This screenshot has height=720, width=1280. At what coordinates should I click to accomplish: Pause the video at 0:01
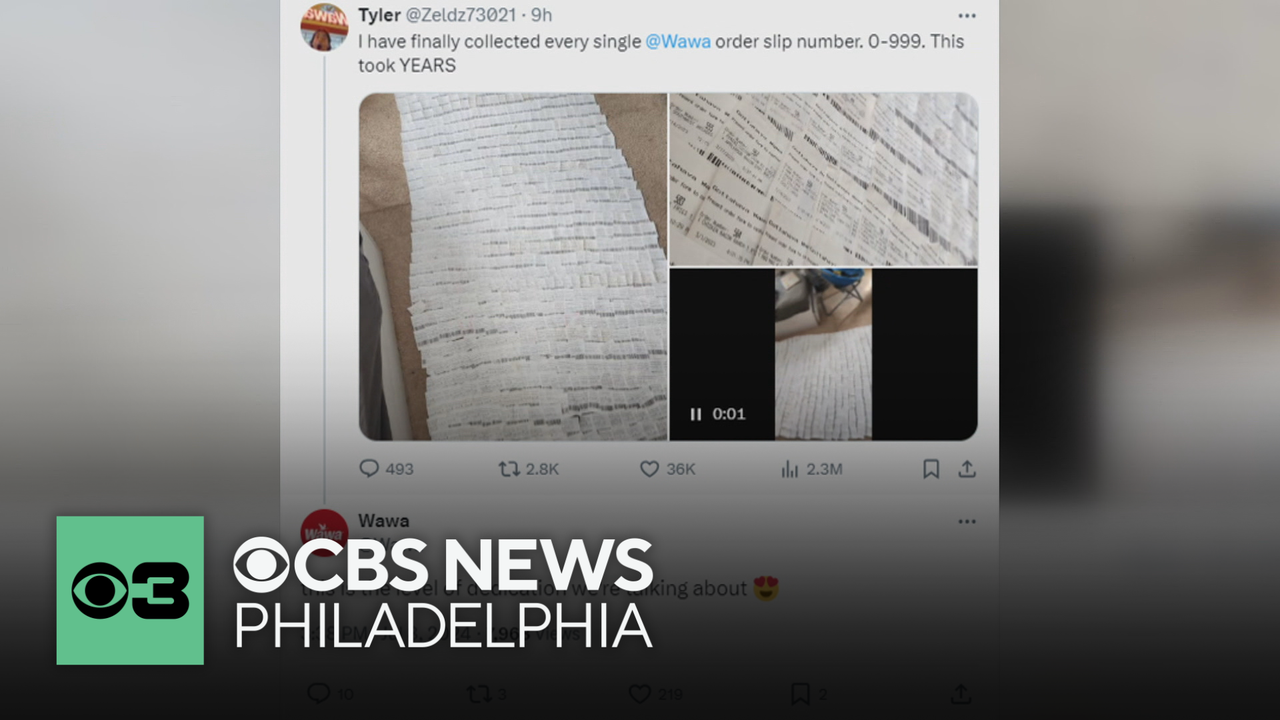696,414
